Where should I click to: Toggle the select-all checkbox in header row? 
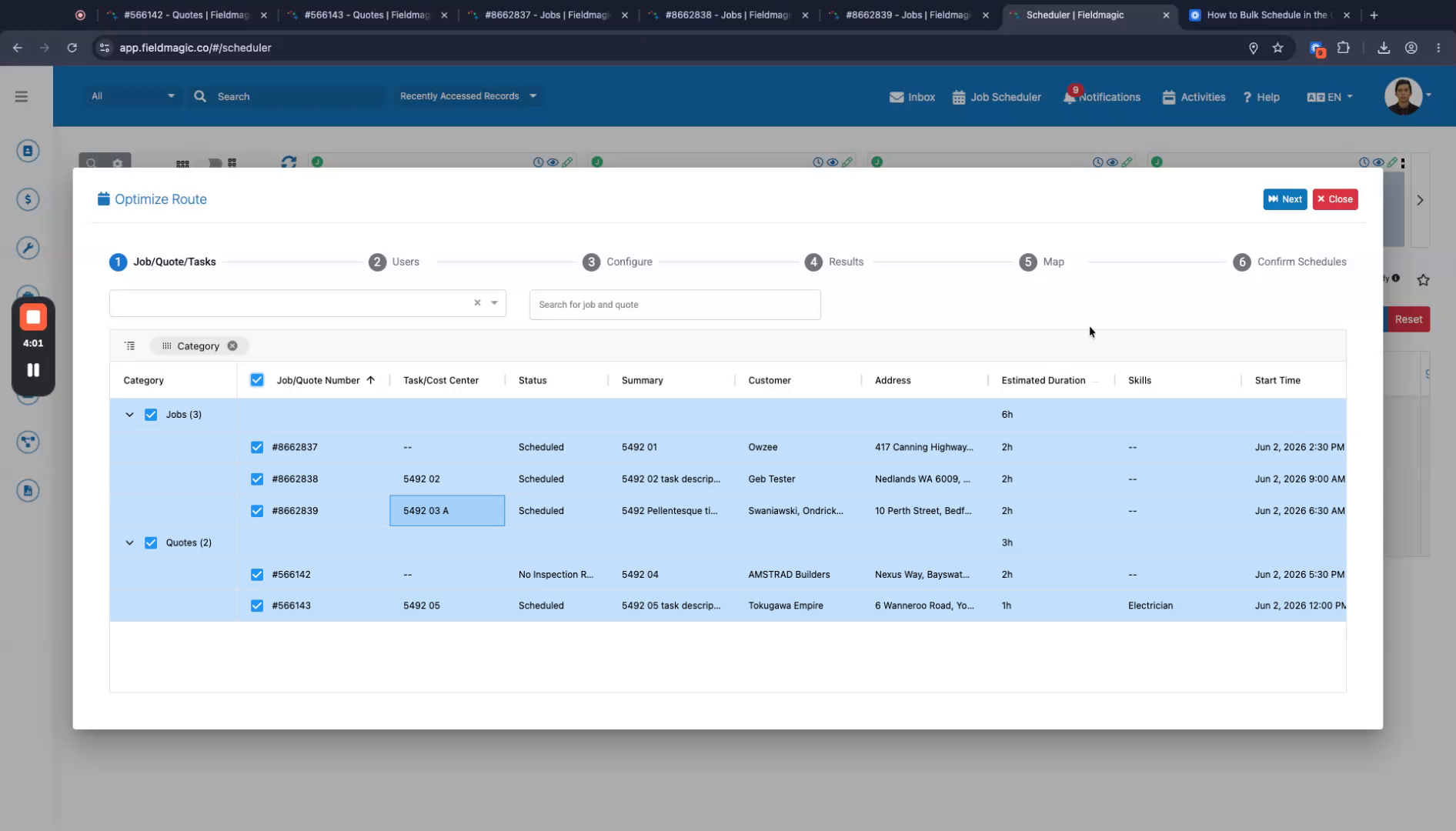[x=257, y=380]
